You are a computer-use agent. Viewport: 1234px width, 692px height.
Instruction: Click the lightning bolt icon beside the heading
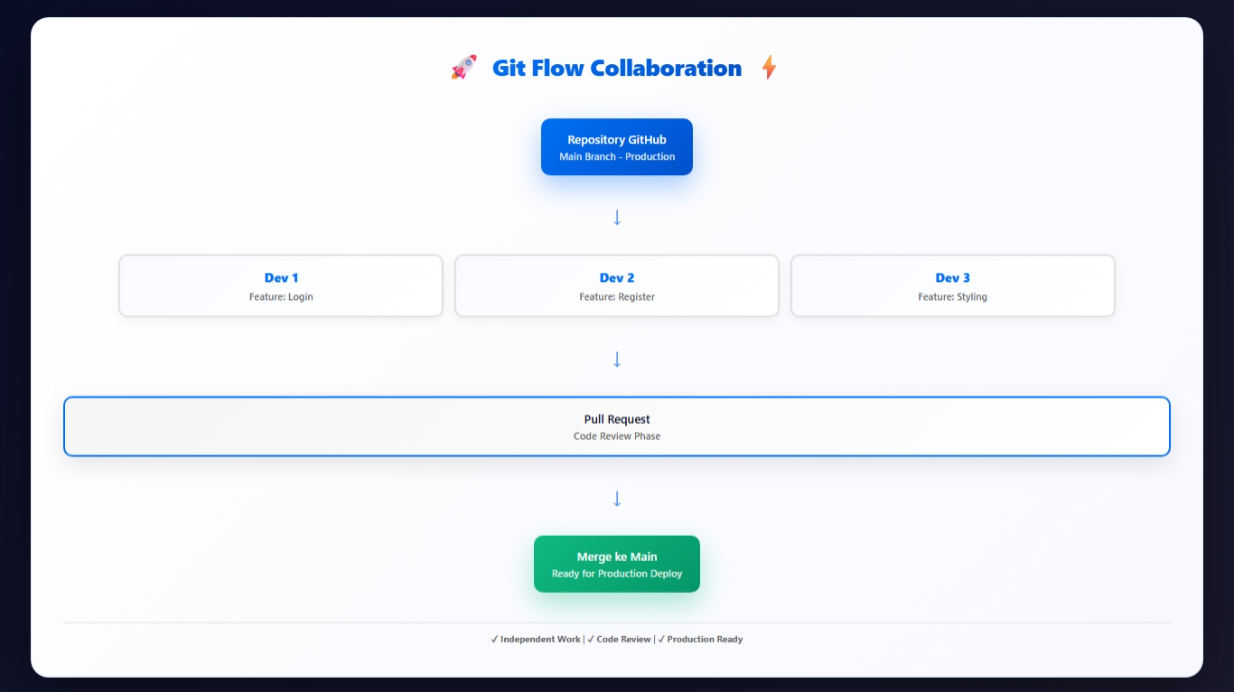(770, 68)
